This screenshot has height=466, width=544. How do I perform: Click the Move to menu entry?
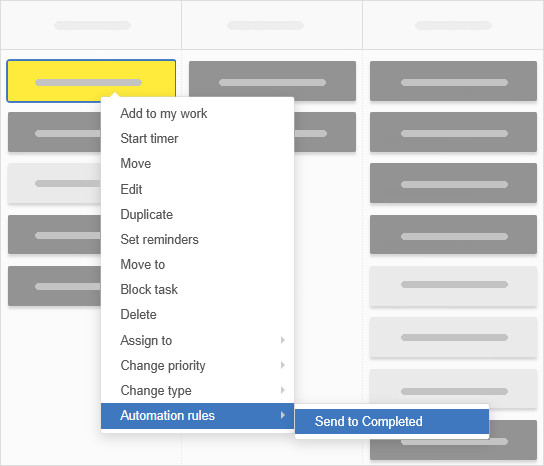197,264
